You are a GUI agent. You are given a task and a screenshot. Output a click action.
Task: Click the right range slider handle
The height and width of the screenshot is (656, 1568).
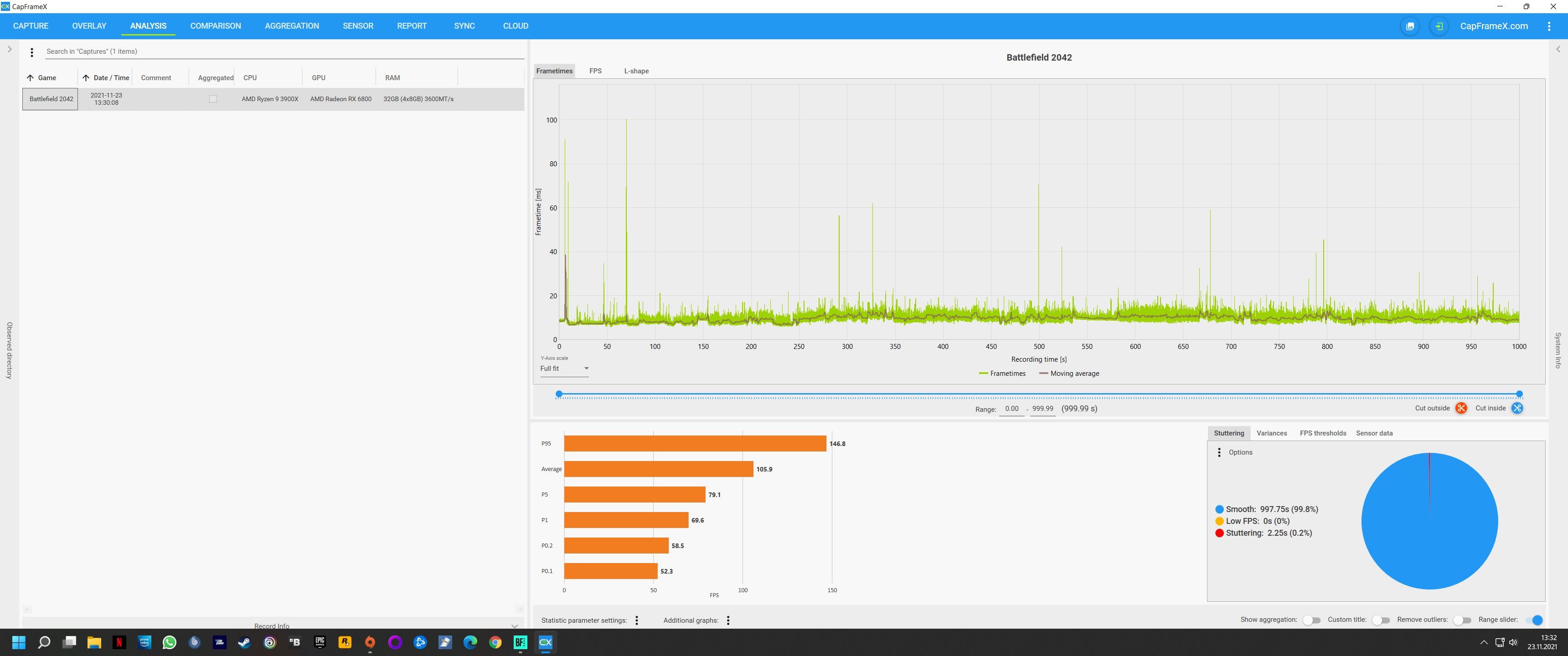tap(1519, 395)
